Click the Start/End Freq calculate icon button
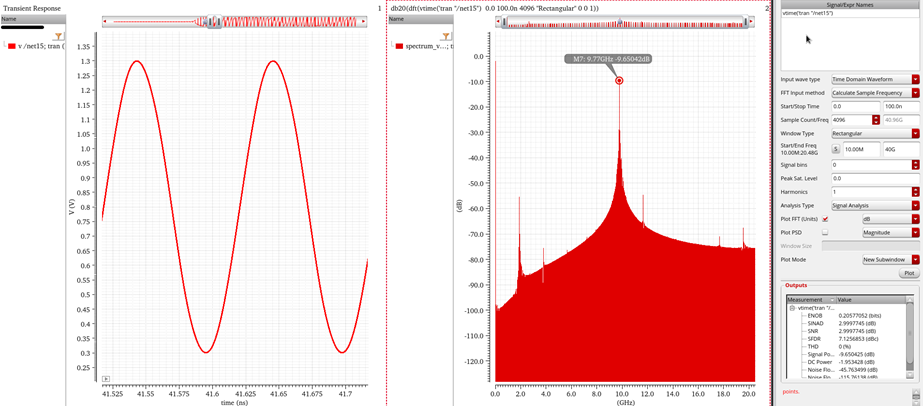The height and width of the screenshot is (406, 923). [836, 149]
